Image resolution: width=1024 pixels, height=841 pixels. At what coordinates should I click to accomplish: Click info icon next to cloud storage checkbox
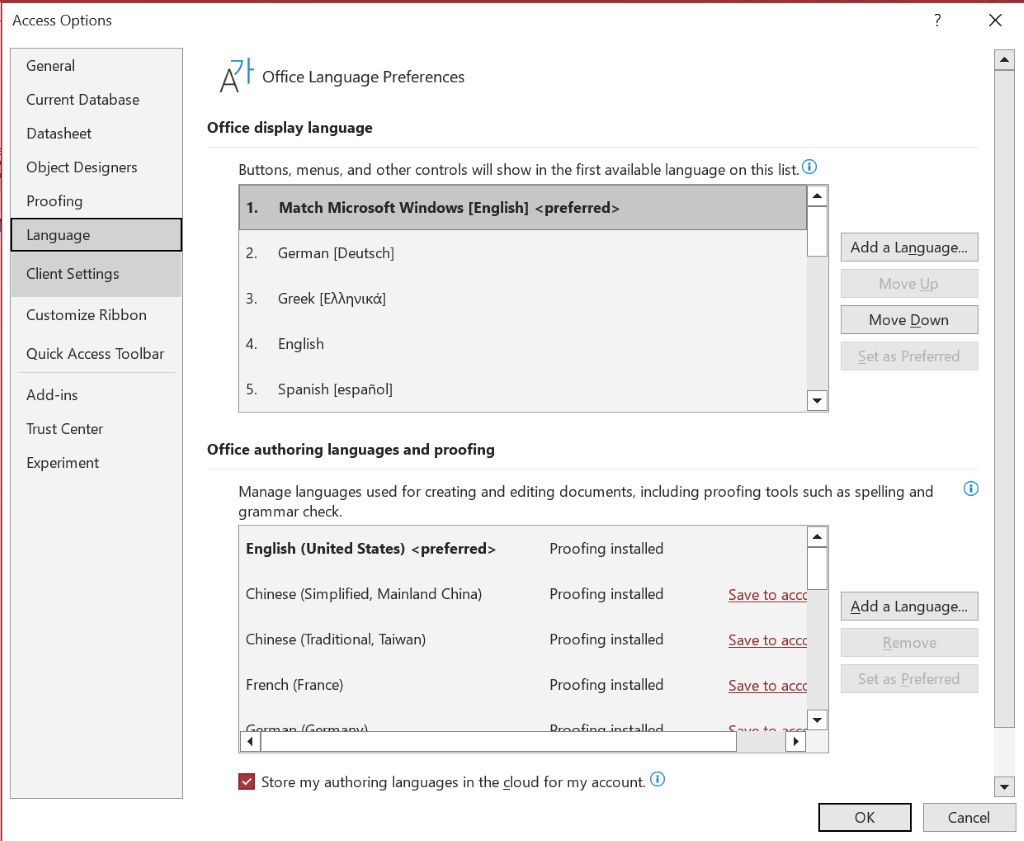point(658,779)
